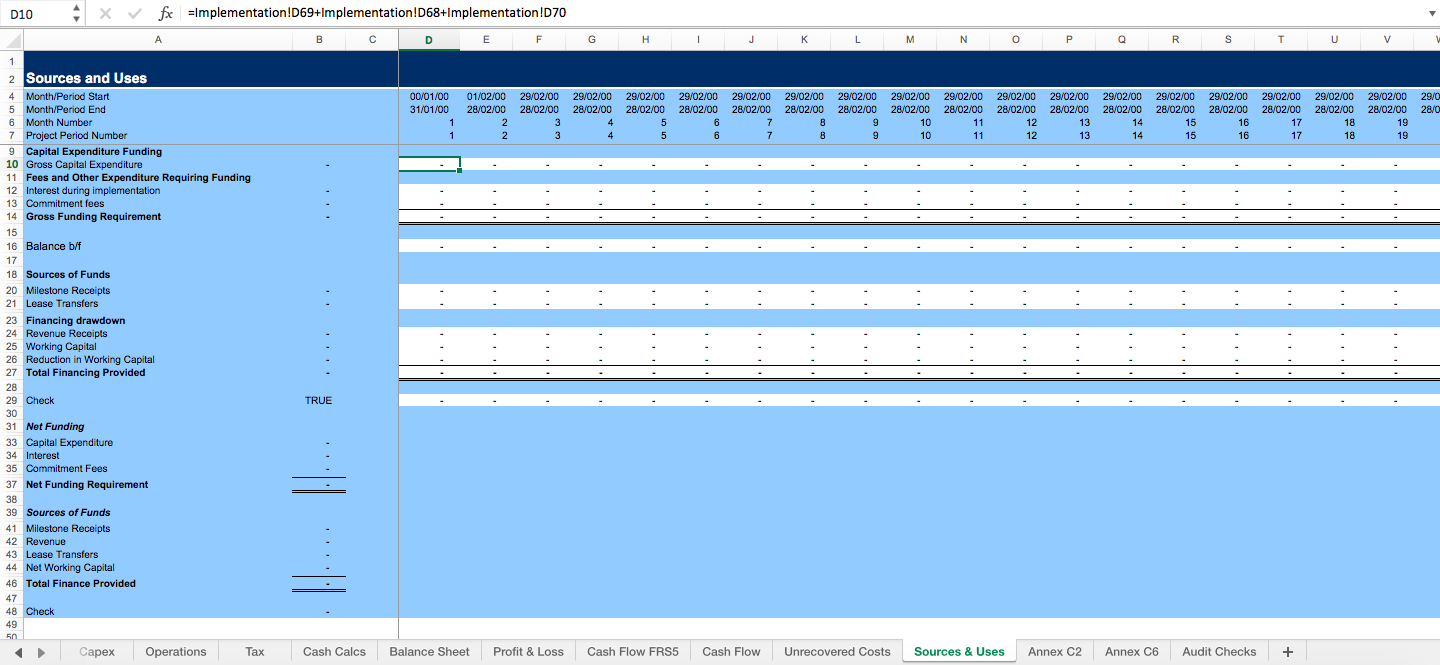Switch to the Capex sheet tab
Image resolution: width=1440 pixels, height=665 pixels.
tap(96, 652)
